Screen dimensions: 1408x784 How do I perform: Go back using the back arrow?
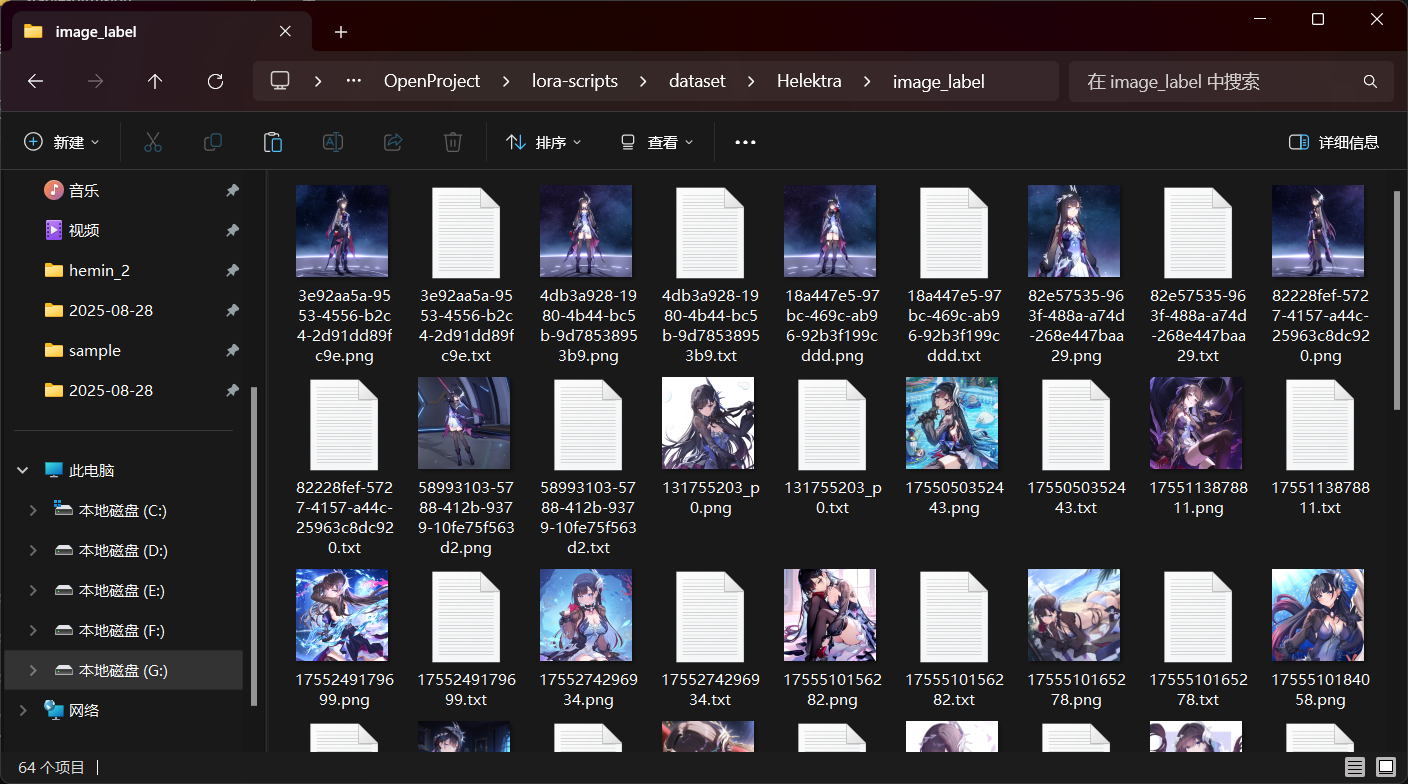pyautogui.click(x=36, y=82)
